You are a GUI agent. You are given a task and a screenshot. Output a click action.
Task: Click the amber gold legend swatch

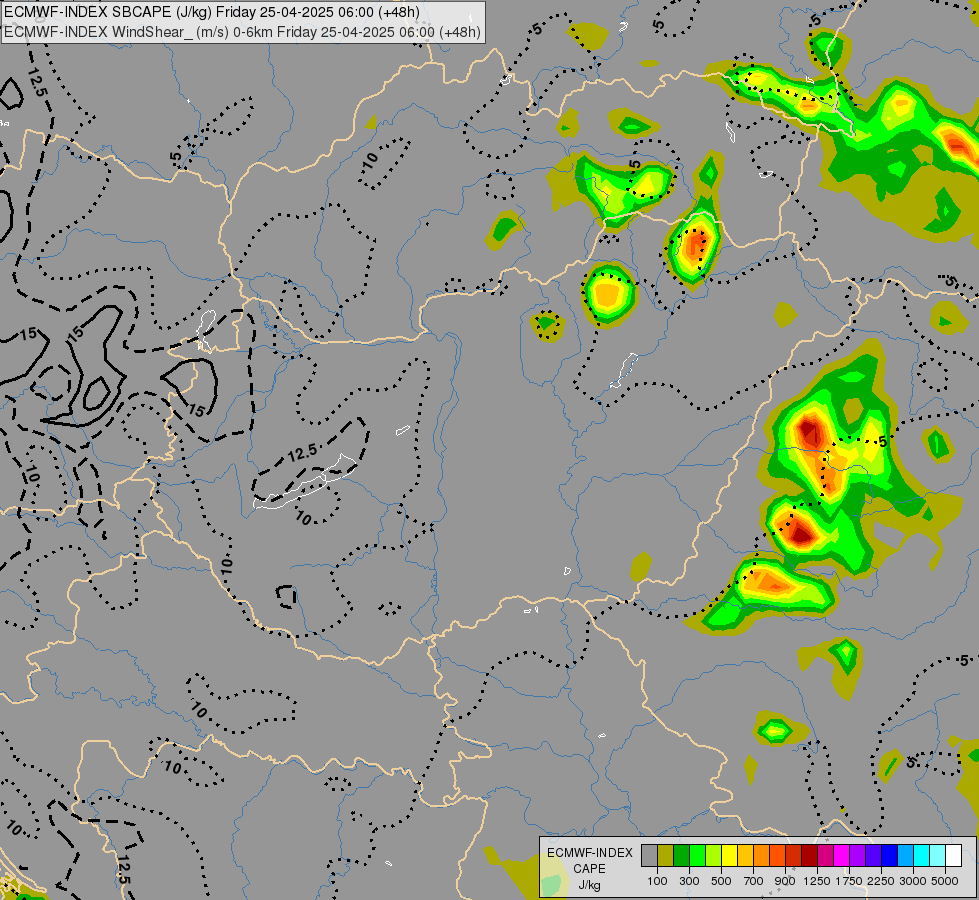745,856
